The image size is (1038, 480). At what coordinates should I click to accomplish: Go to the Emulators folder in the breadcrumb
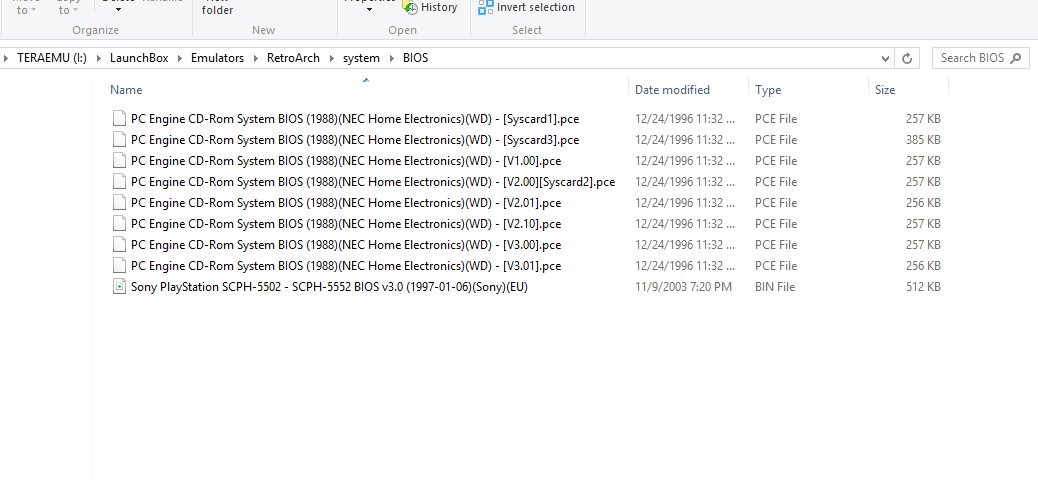[217, 58]
